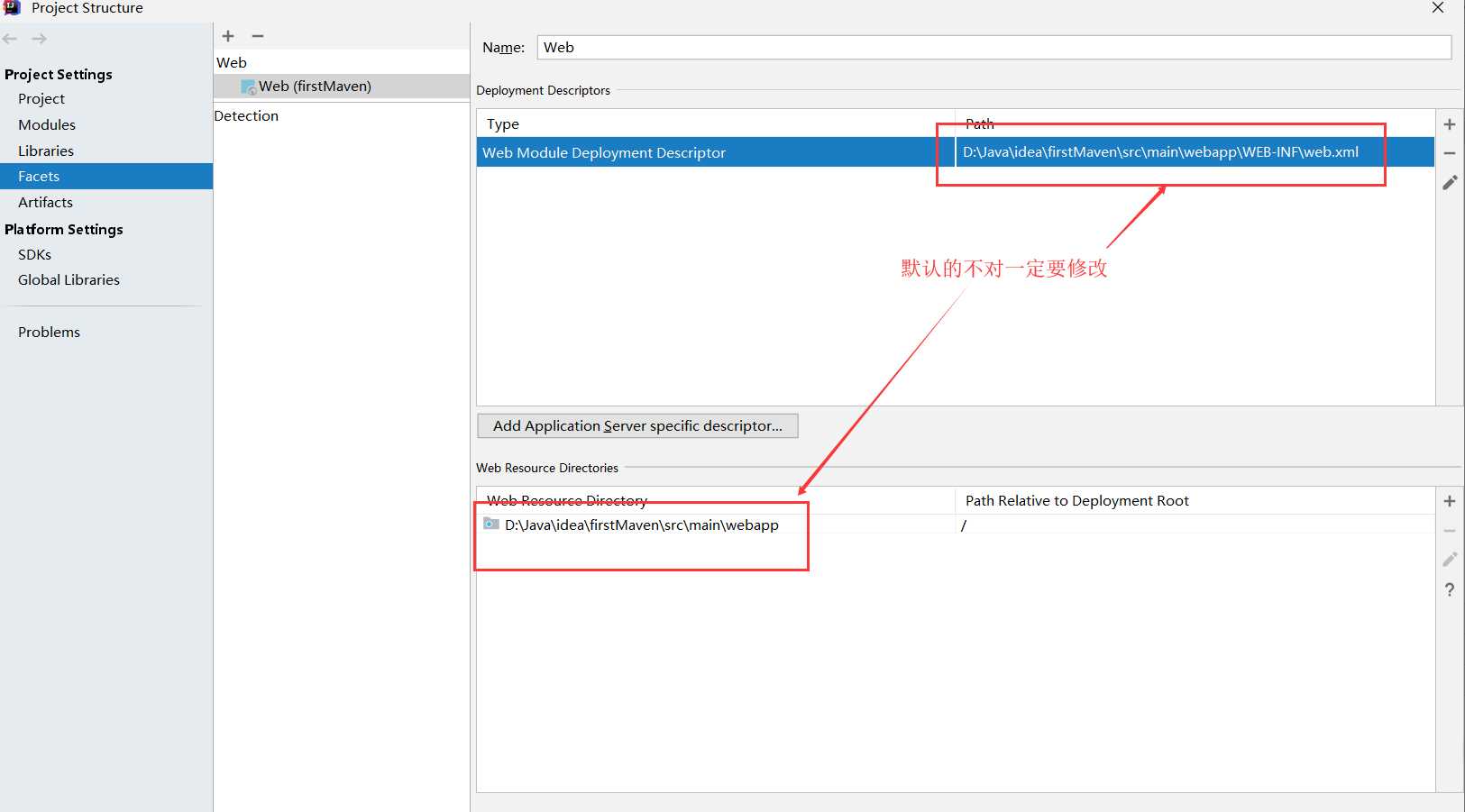Click the deployment root relative path slash
Viewport: 1465px width, 812px height.
pos(964,525)
